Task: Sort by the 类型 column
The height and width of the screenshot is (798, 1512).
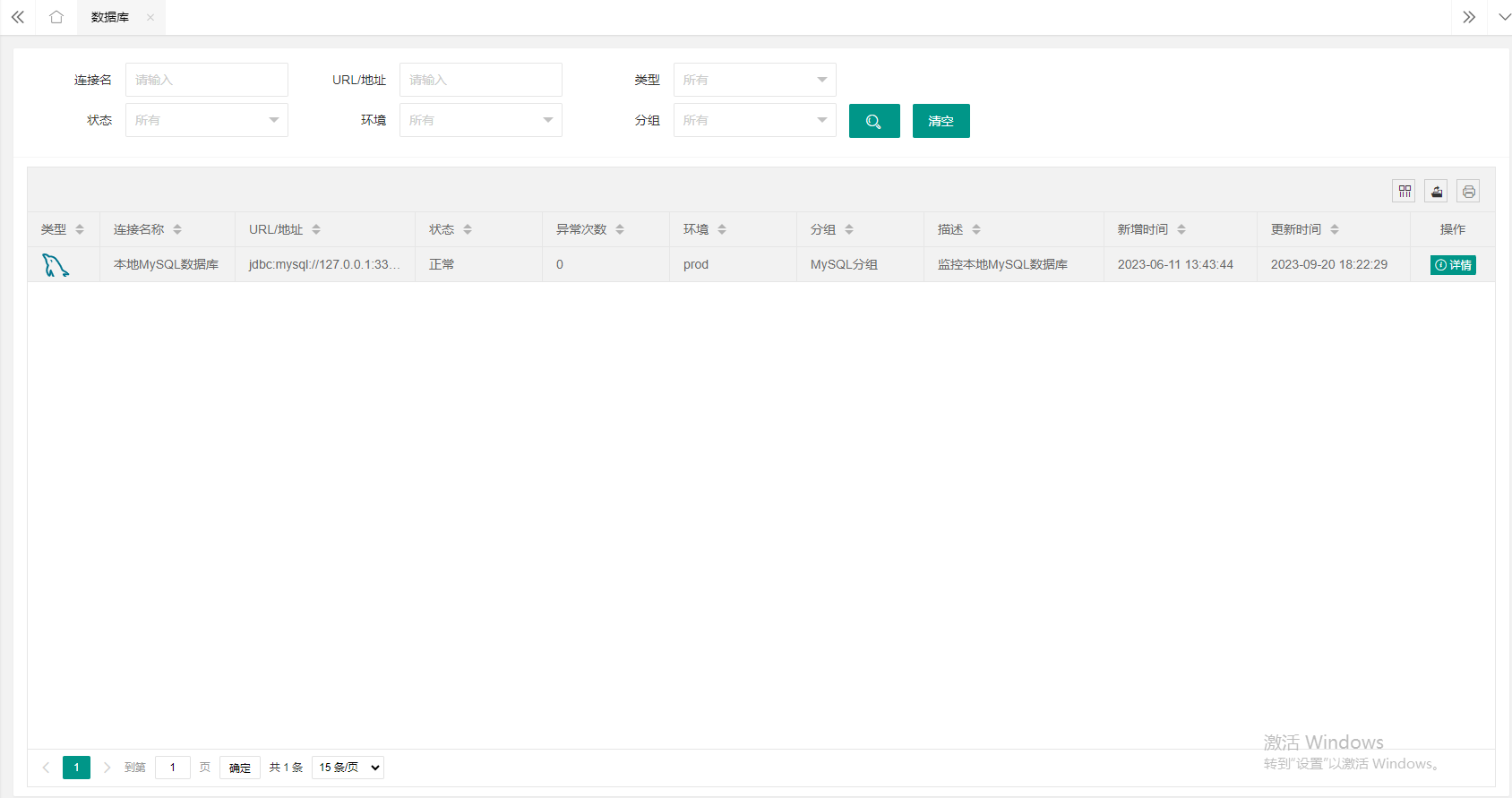Action: [x=80, y=229]
